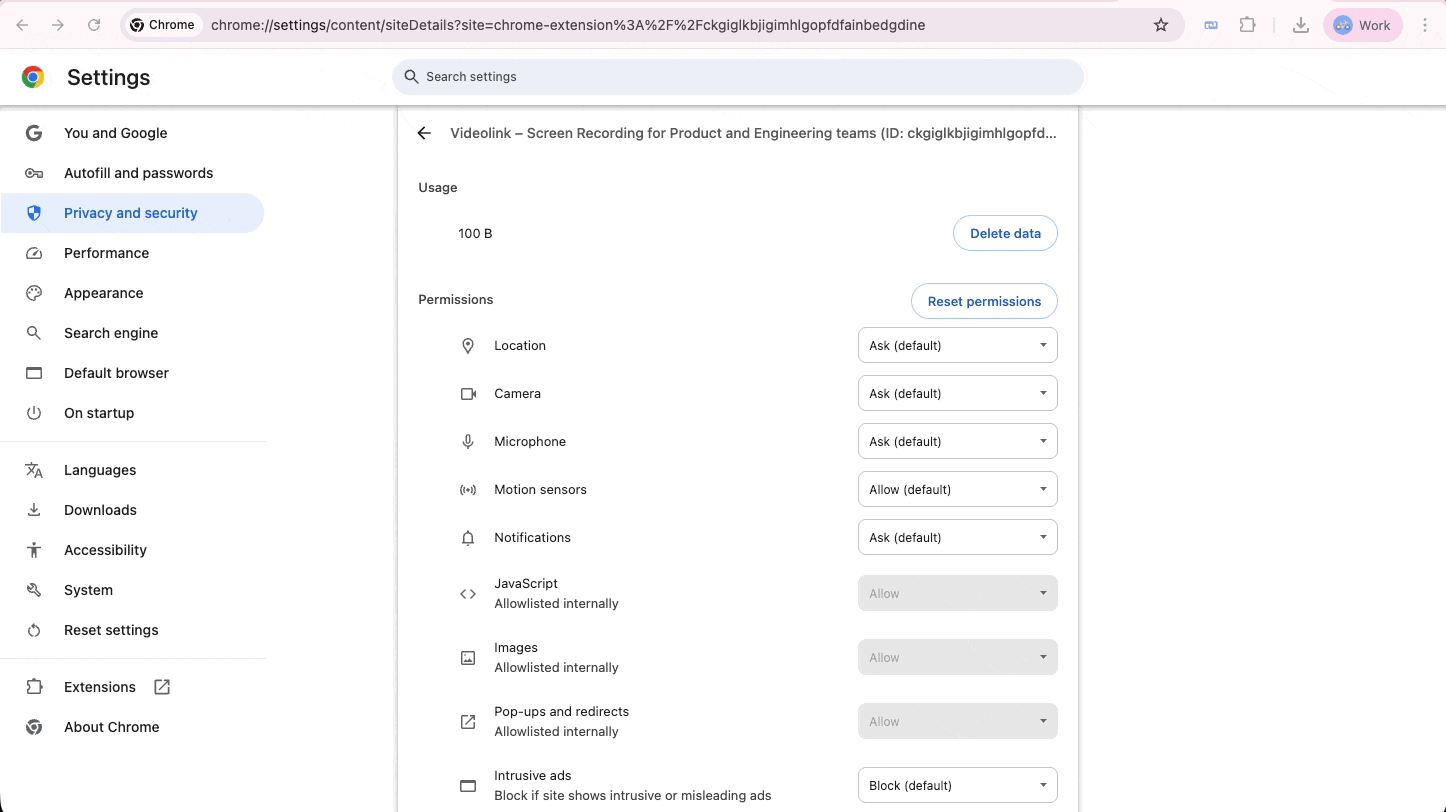Click the Search settings field

tap(738, 76)
